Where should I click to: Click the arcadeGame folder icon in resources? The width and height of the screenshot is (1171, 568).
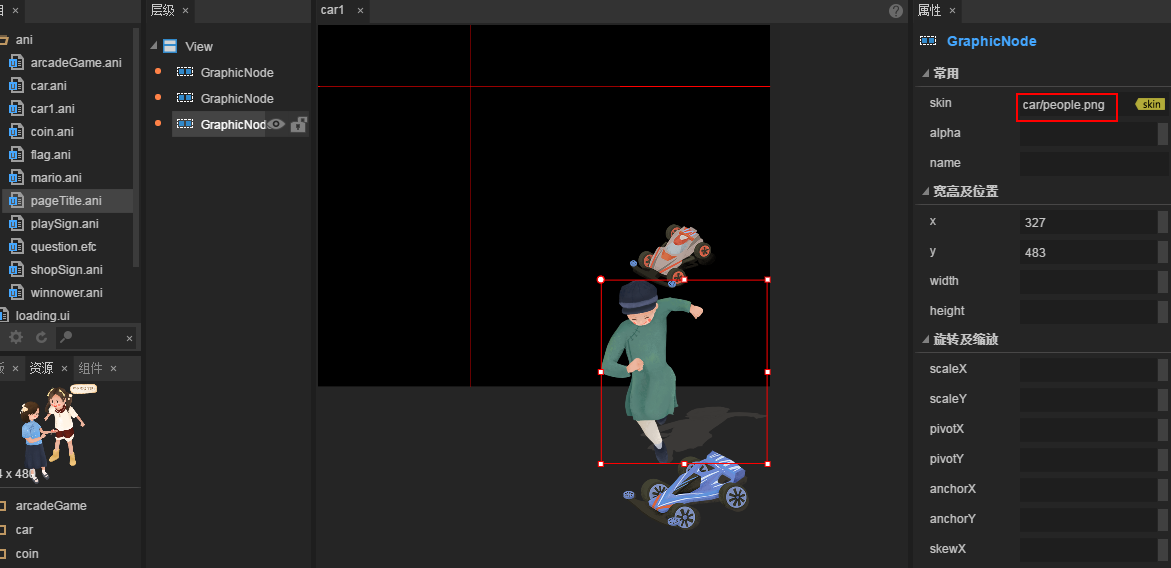coord(3,506)
